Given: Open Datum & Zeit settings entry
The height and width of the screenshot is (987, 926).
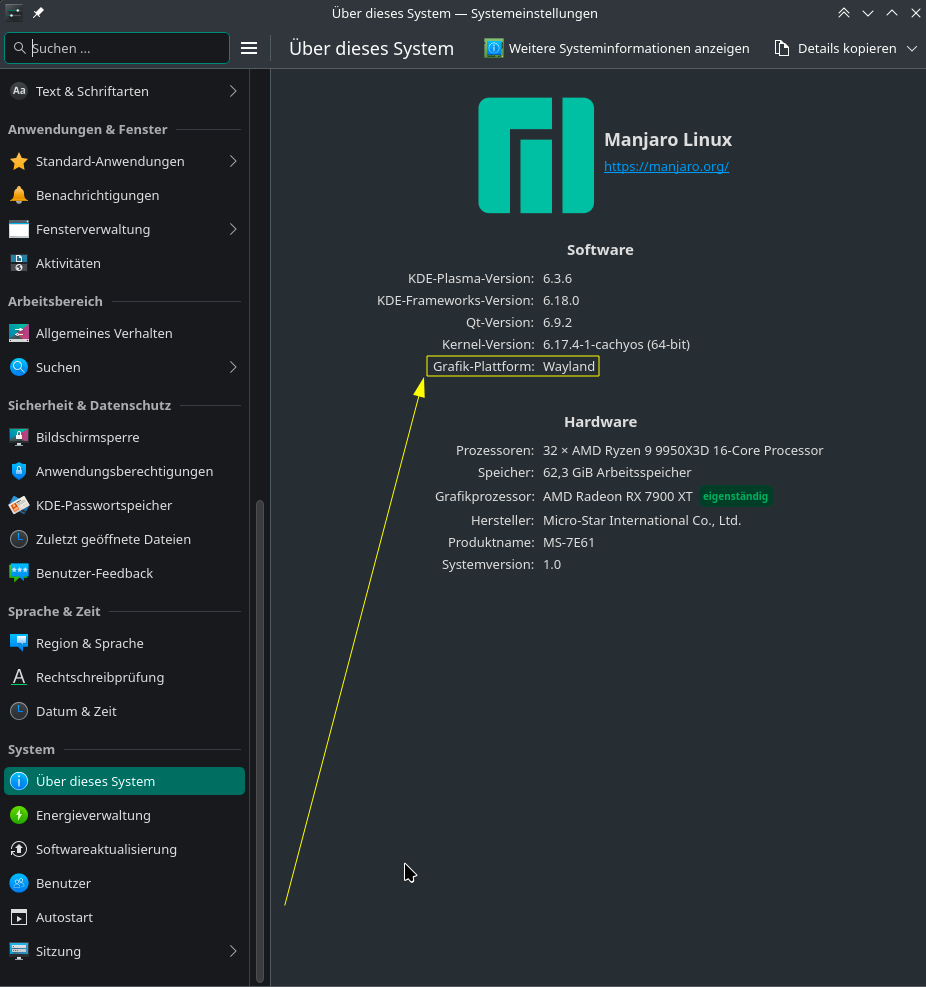Looking at the screenshot, I should pos(124,711).
